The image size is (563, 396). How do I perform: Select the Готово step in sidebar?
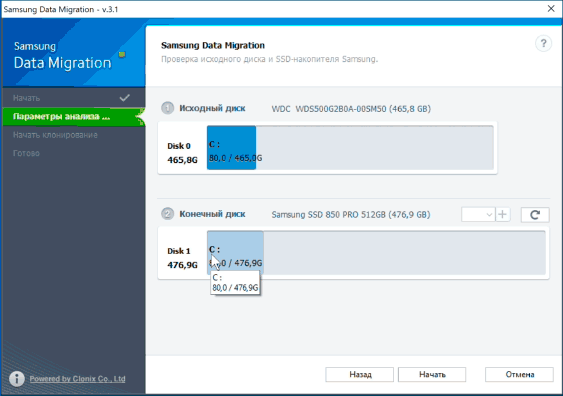click(74, 153)
